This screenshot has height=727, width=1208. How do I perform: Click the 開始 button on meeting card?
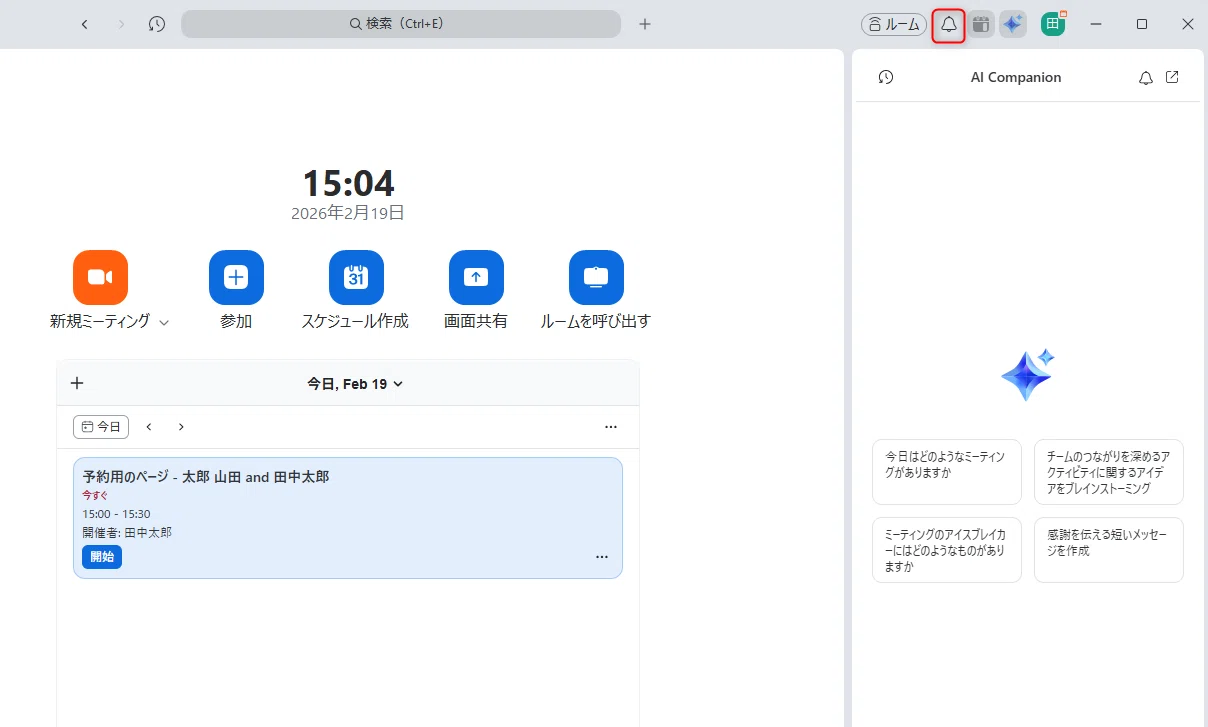(102, 557)
